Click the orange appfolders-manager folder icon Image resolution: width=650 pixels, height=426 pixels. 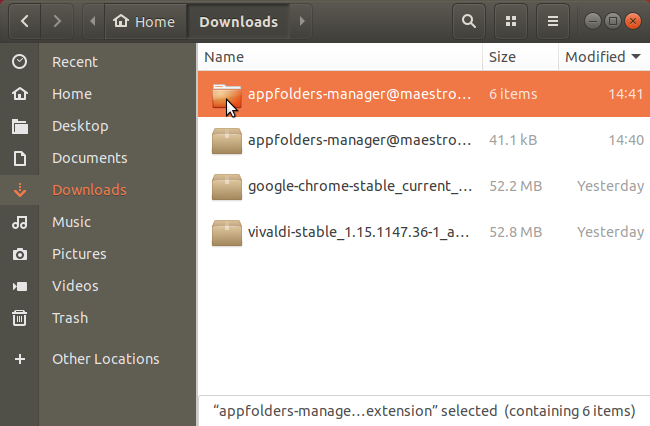[227, 95]
